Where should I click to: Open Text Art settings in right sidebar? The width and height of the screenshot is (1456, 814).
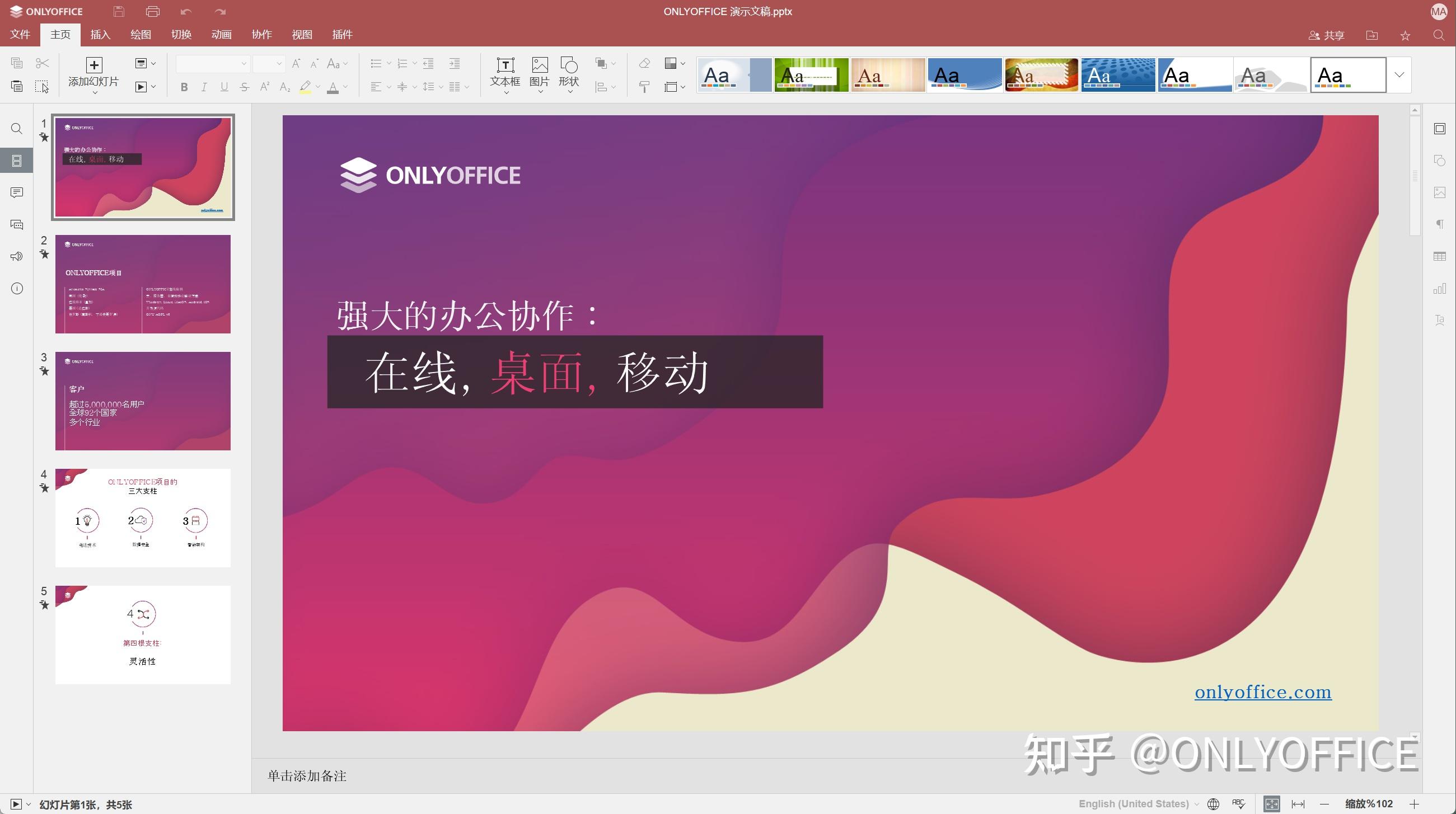[x=1440, y=321]
